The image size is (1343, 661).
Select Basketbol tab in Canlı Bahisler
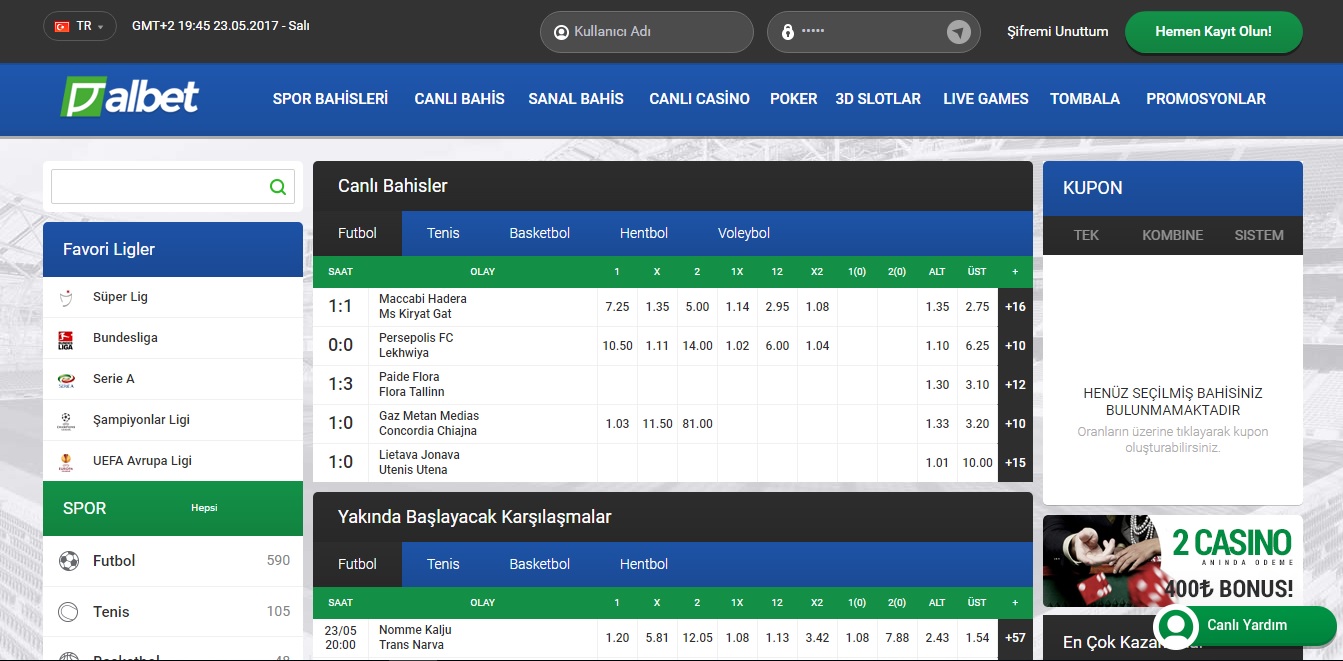click(x=540, y=233)
